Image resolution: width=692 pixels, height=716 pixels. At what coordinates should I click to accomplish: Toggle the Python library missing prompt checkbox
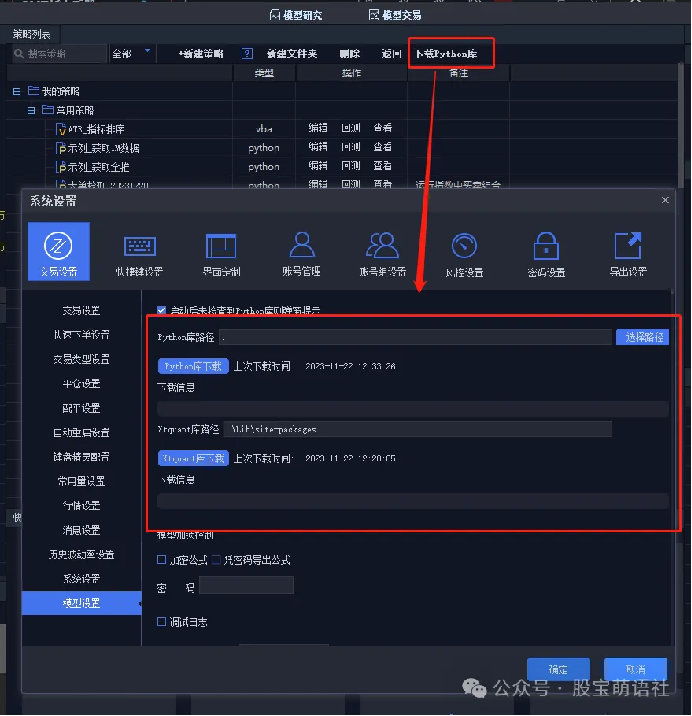162,311
